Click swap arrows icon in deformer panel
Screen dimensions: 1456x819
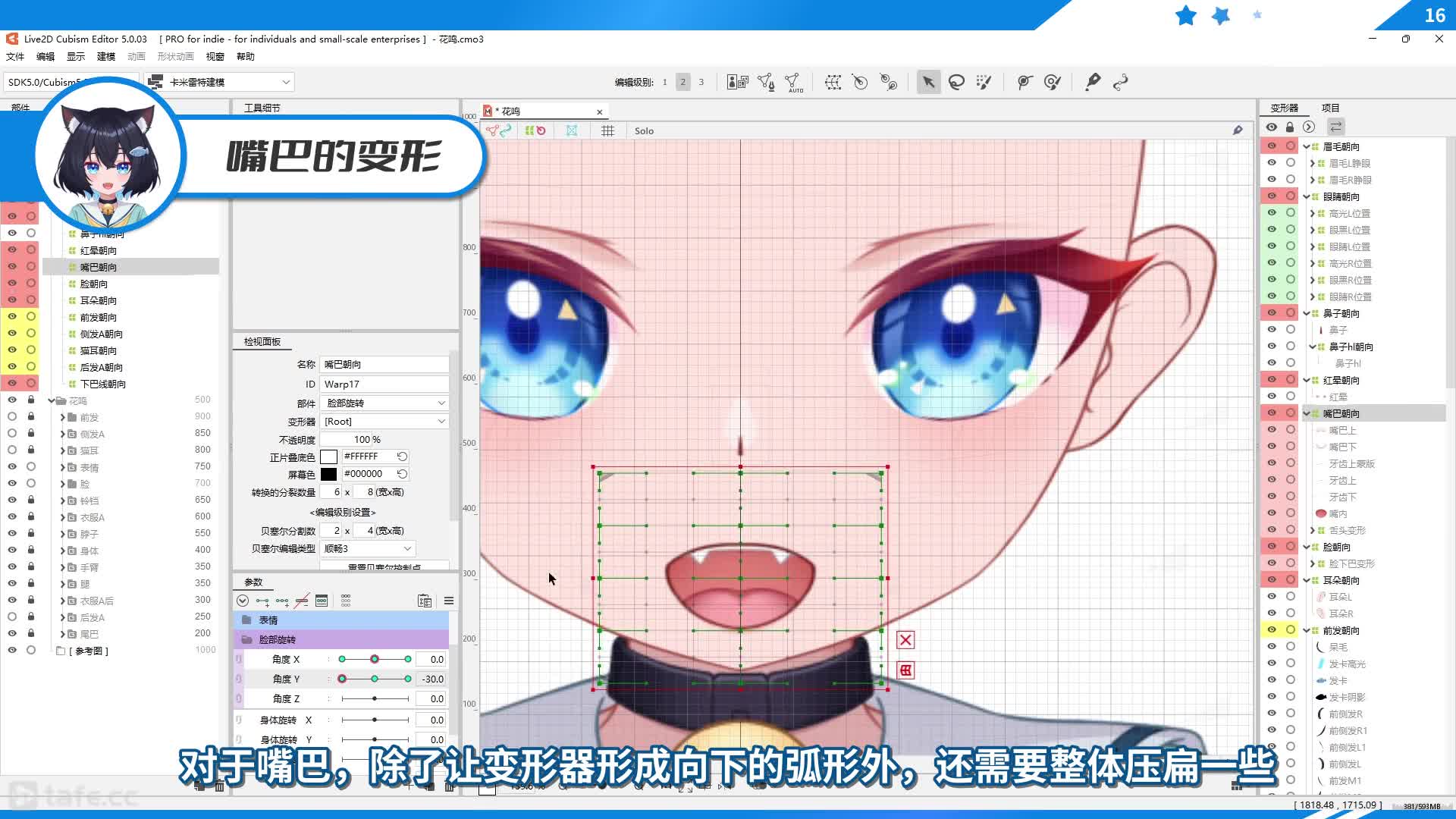(x=1336, y=127)
